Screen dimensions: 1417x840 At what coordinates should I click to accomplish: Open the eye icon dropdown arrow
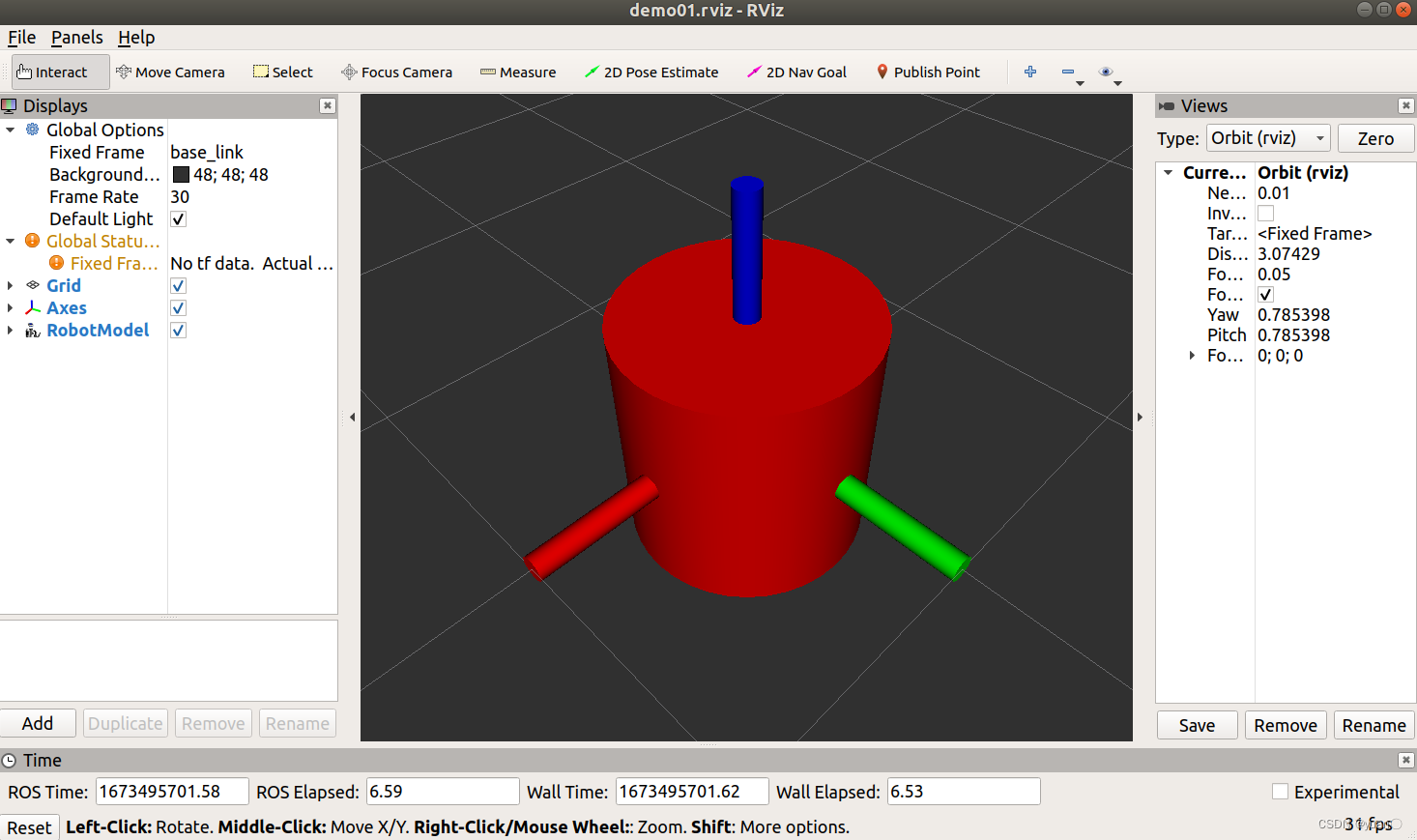[1117, 84]
